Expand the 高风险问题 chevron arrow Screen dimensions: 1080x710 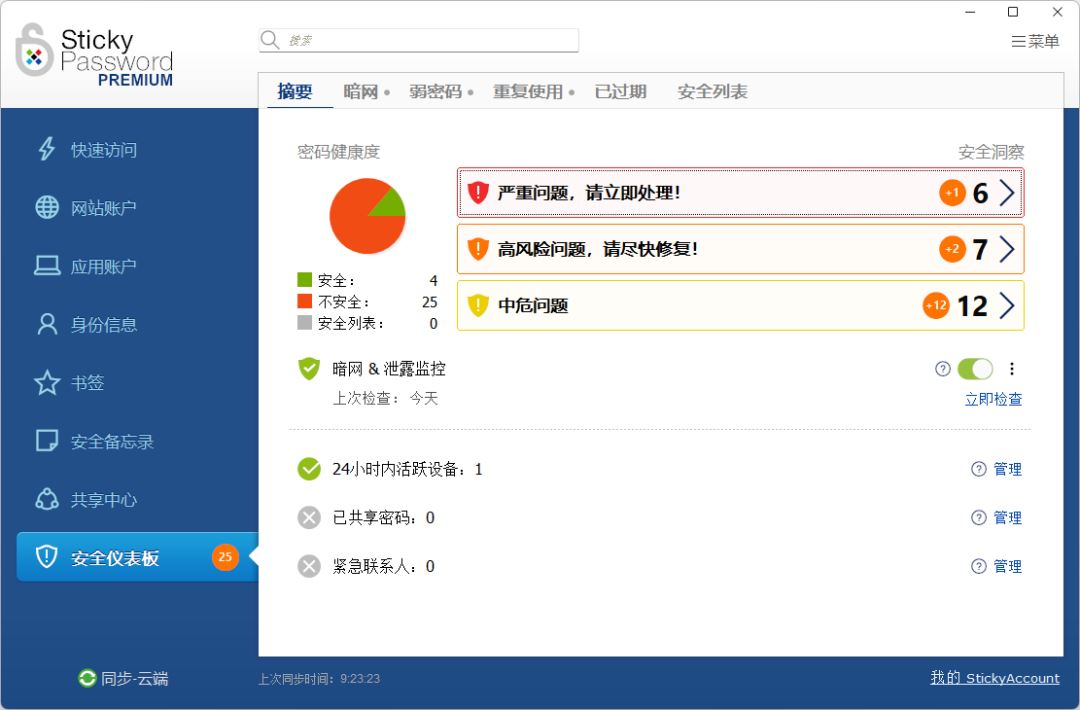[x=1006, y=249]
